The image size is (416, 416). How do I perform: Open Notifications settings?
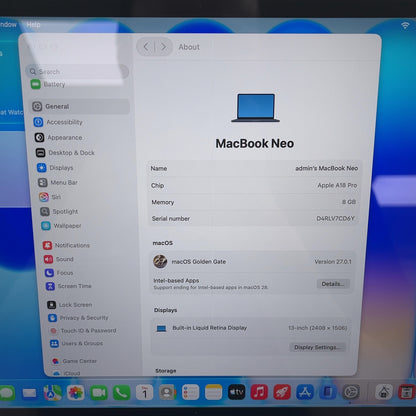[66, 245]
